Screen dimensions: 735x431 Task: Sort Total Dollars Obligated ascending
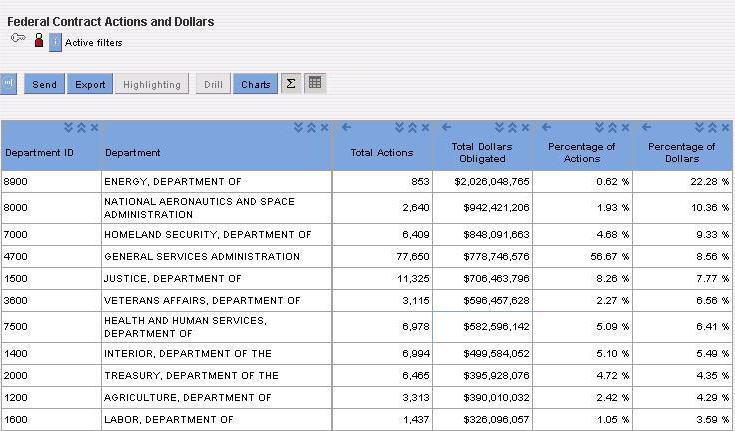coord(512,127)
